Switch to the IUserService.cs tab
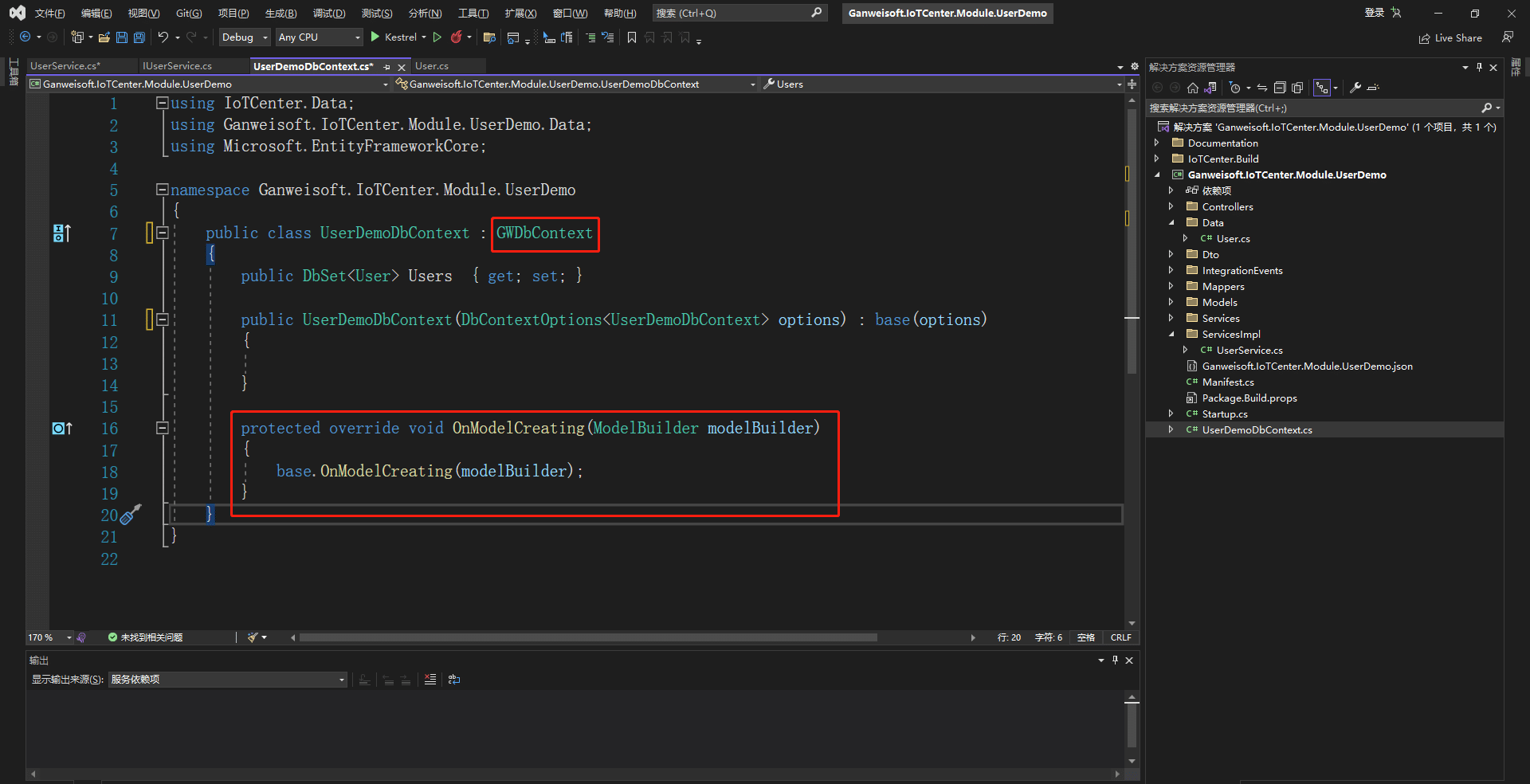 pos(177,66)
